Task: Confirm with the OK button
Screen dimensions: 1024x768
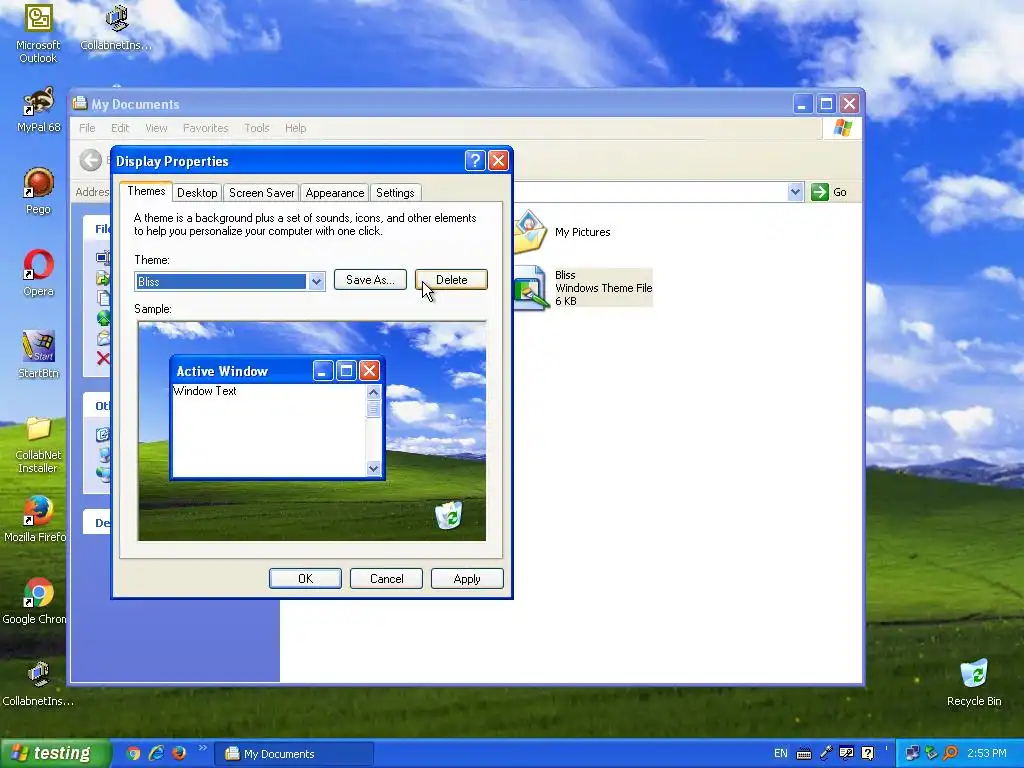Action: (x=305, y=579)
